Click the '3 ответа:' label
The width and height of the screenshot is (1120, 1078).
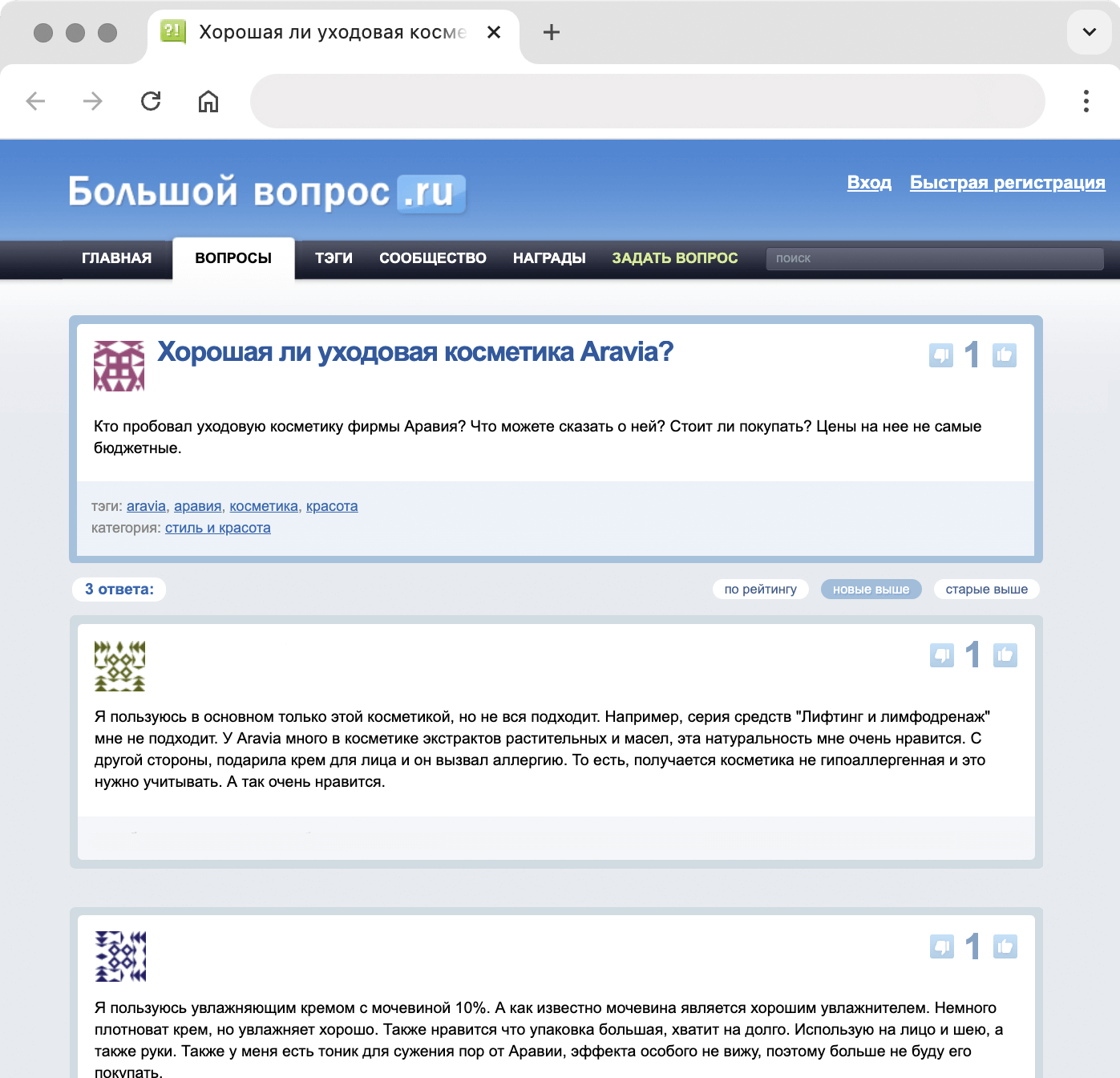(119, 590)
